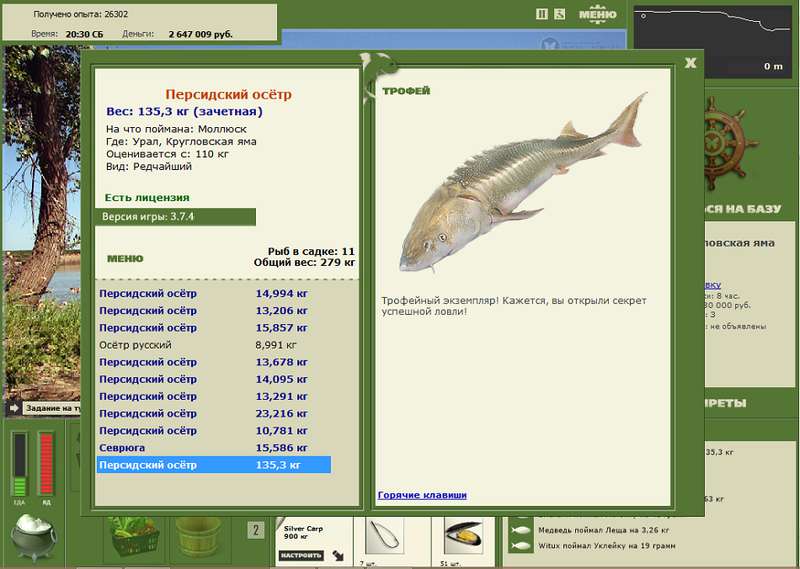Open the main МЕНЮ at top right
Viewport: 800px width, 569px height.
597,14
